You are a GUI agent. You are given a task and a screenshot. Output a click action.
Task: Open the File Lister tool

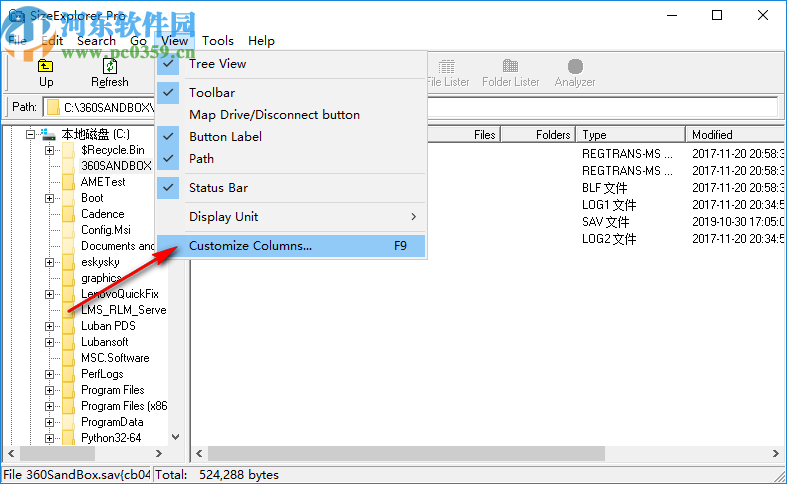click(447, 73)
